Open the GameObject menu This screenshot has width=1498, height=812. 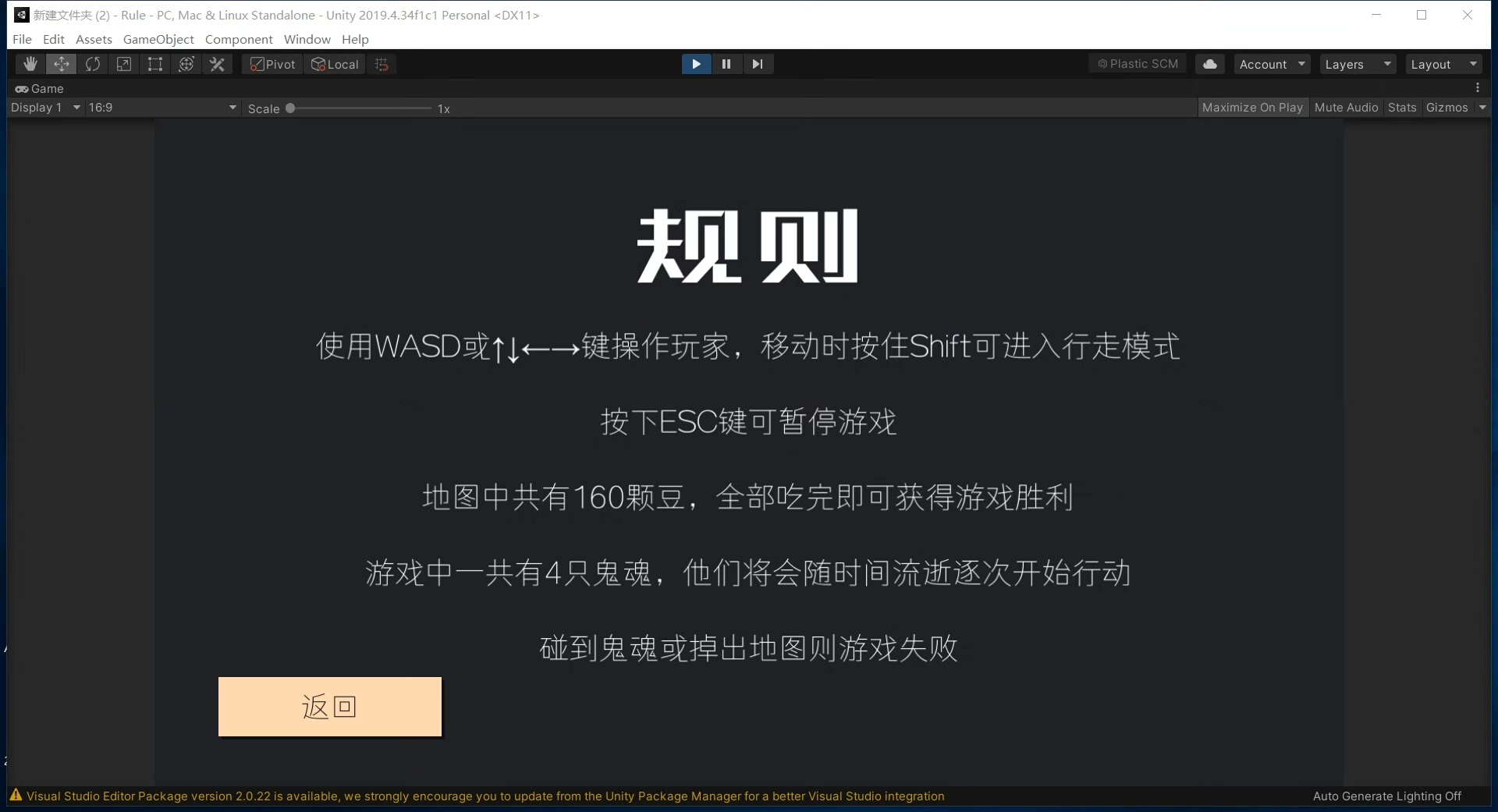[158, 39]
